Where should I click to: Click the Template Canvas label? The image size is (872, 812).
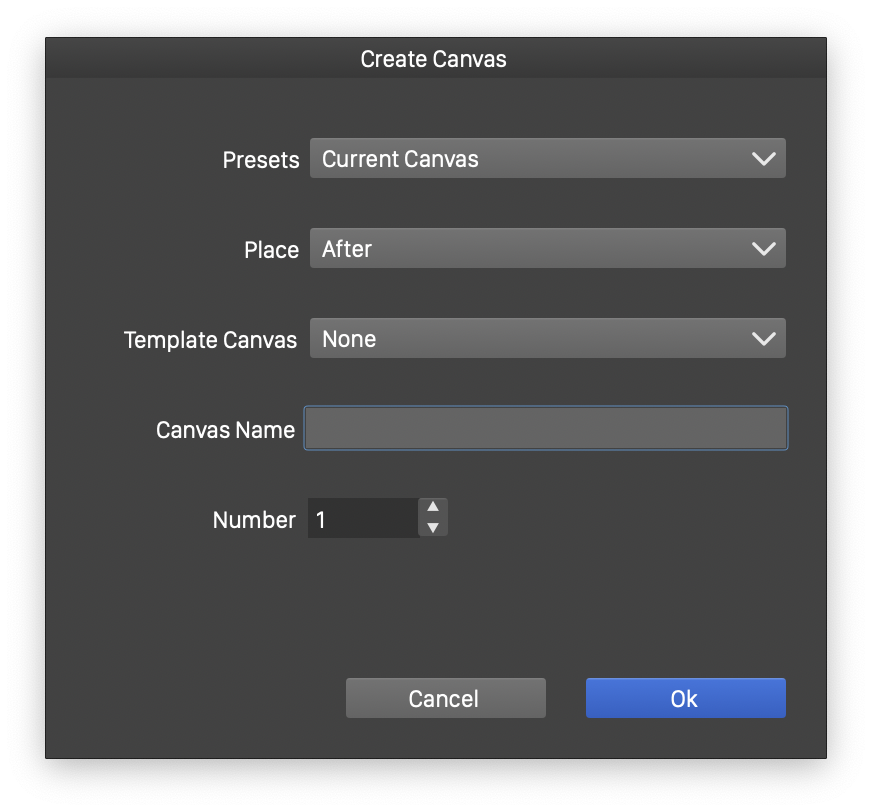(x=210, y=340)
